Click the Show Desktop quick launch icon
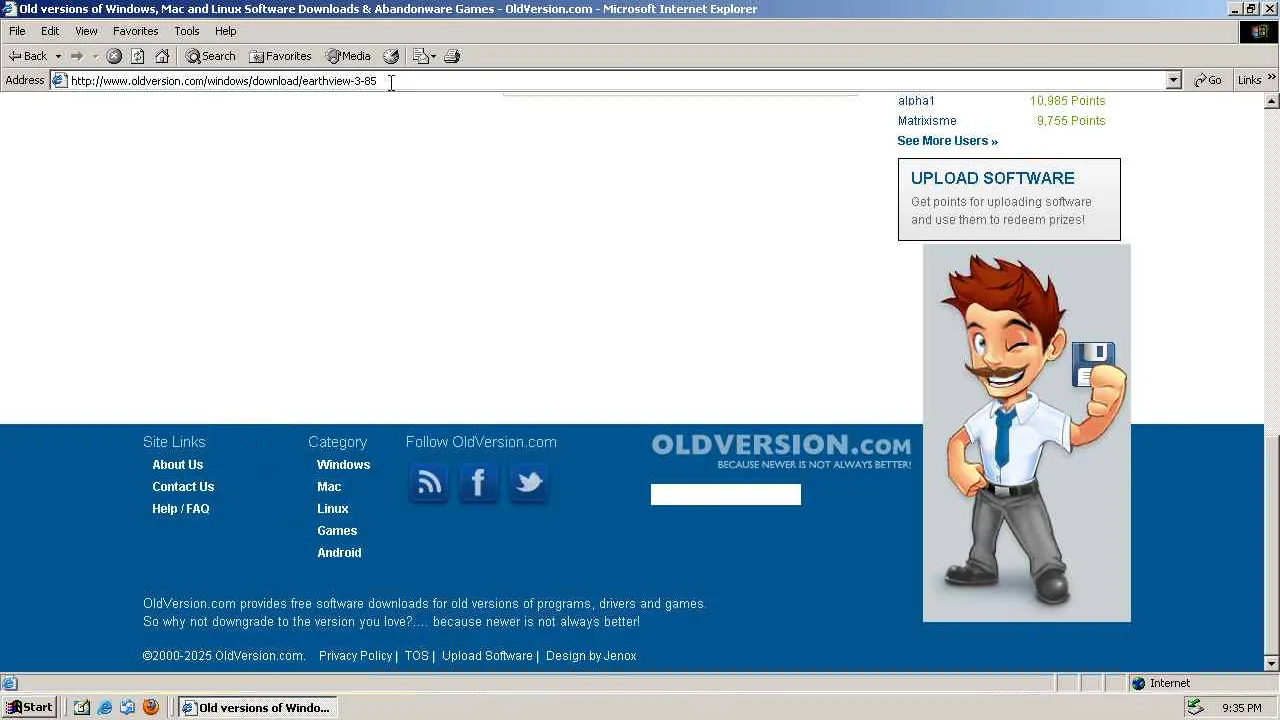 pos(82,707)
